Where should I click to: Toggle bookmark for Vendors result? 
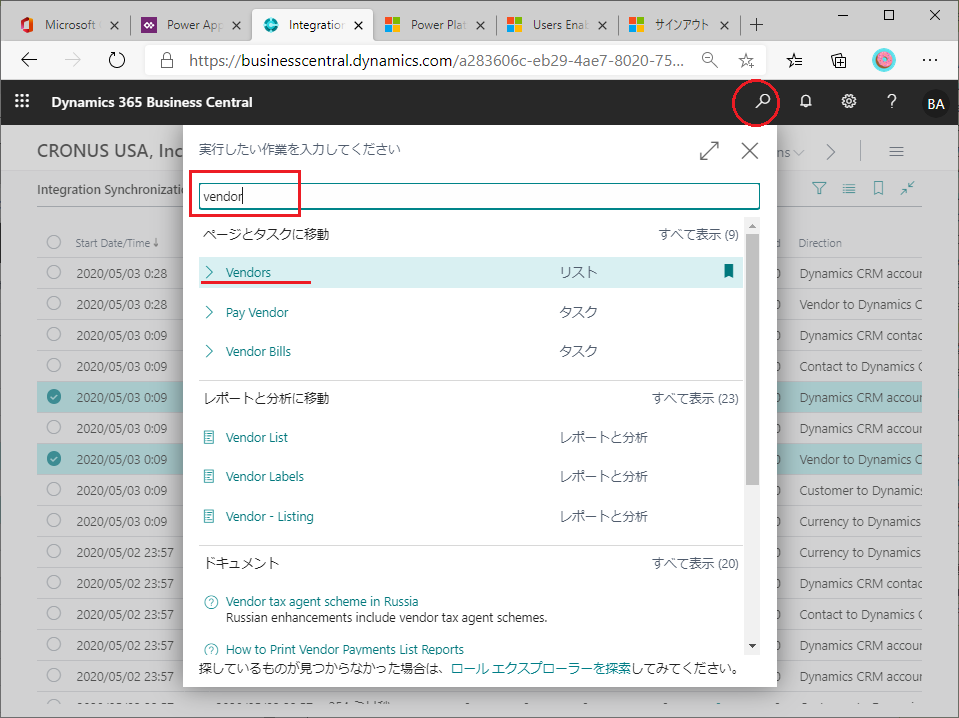pos(728,271)
